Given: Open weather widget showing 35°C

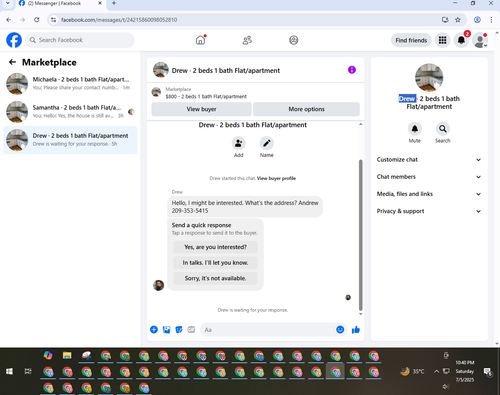Looking at the screenshot, I should (413, 371).
